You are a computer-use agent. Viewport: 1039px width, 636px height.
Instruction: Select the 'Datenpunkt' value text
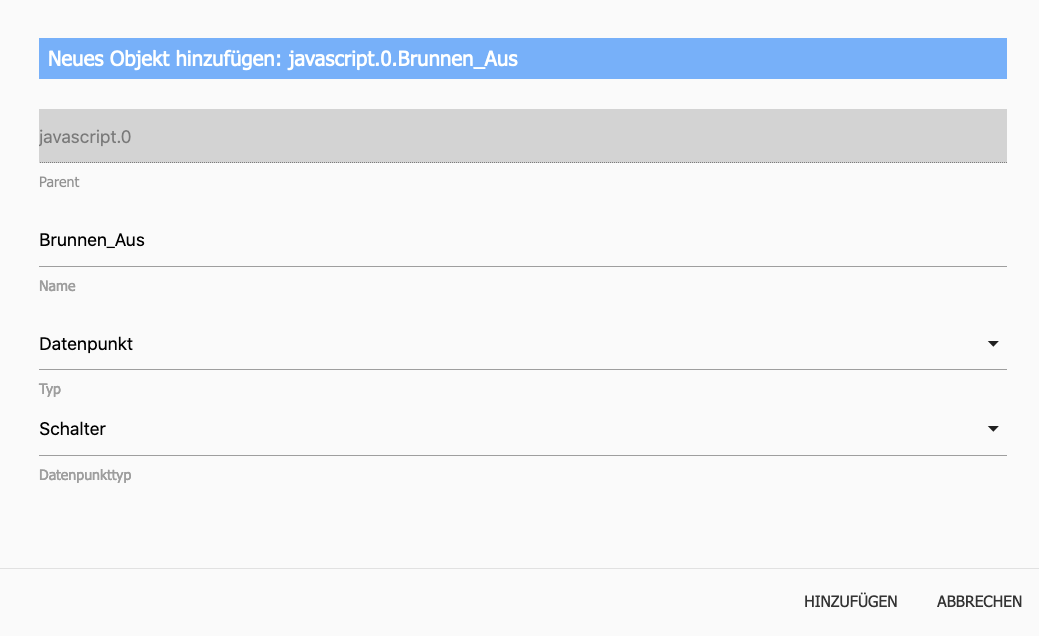tap(86, 344)
